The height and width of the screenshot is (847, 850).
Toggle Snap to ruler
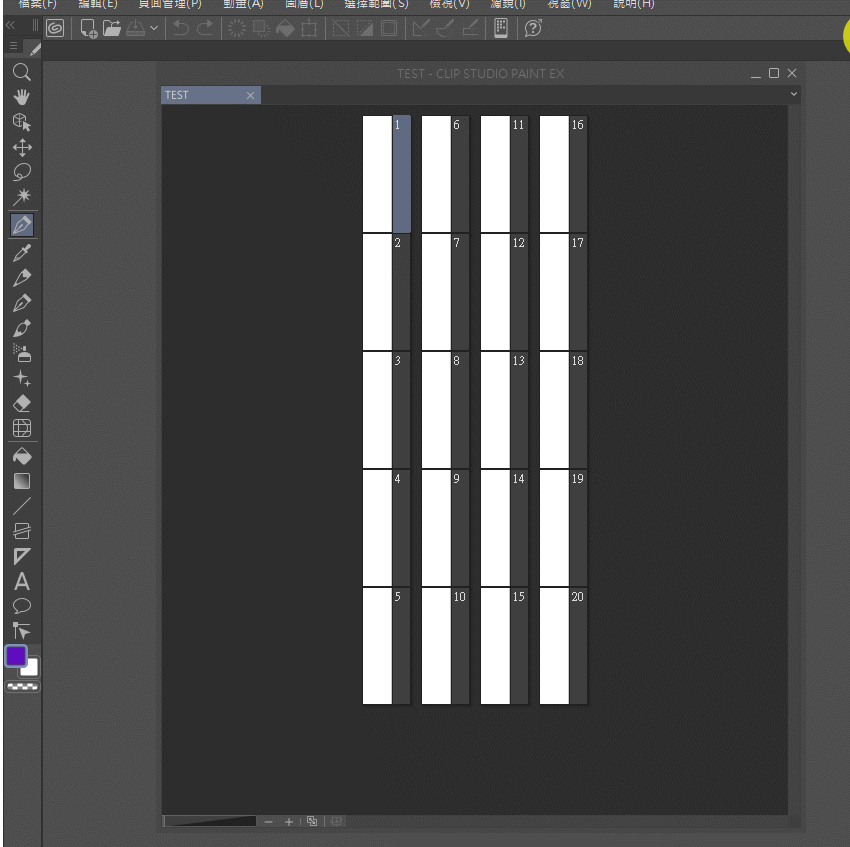pyautogui.click(x=421, y=28)
